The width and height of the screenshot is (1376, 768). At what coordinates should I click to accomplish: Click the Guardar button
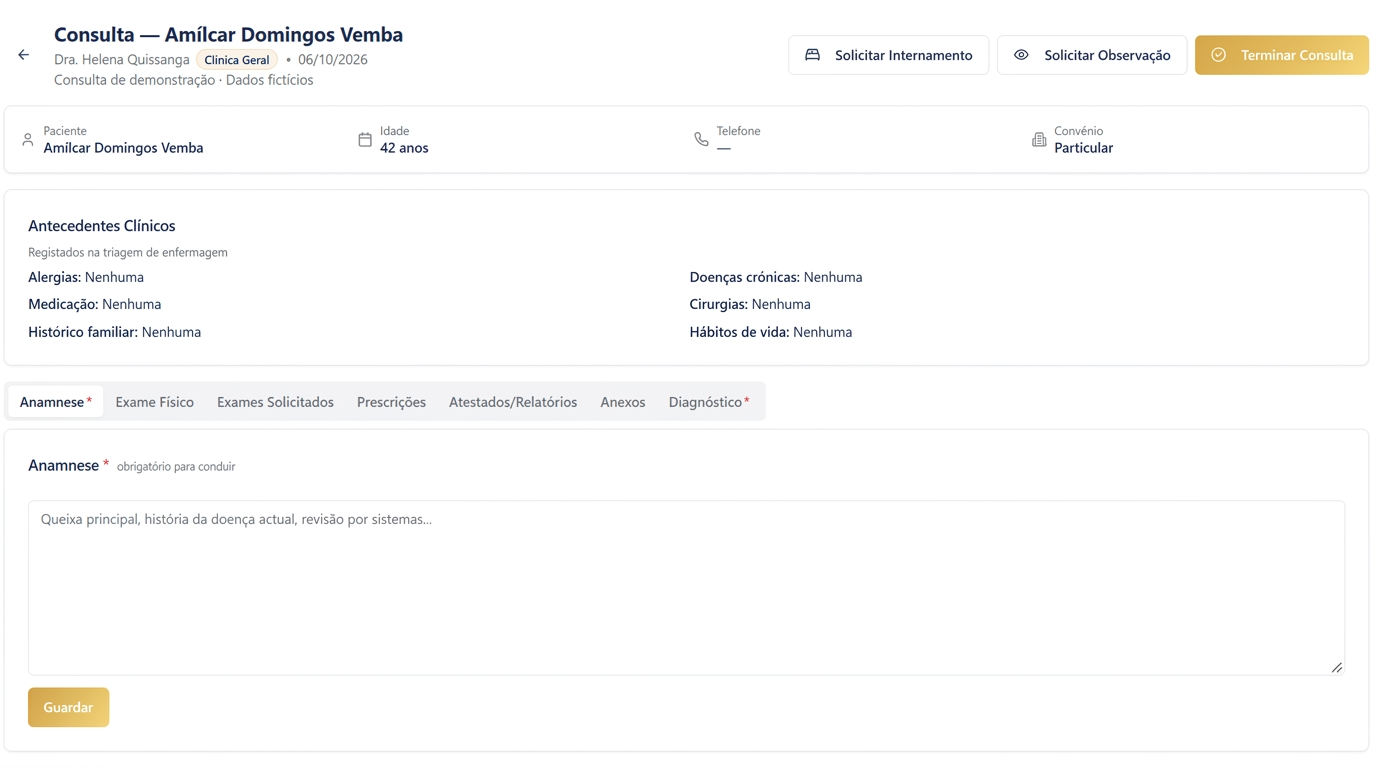coord(68,707)
